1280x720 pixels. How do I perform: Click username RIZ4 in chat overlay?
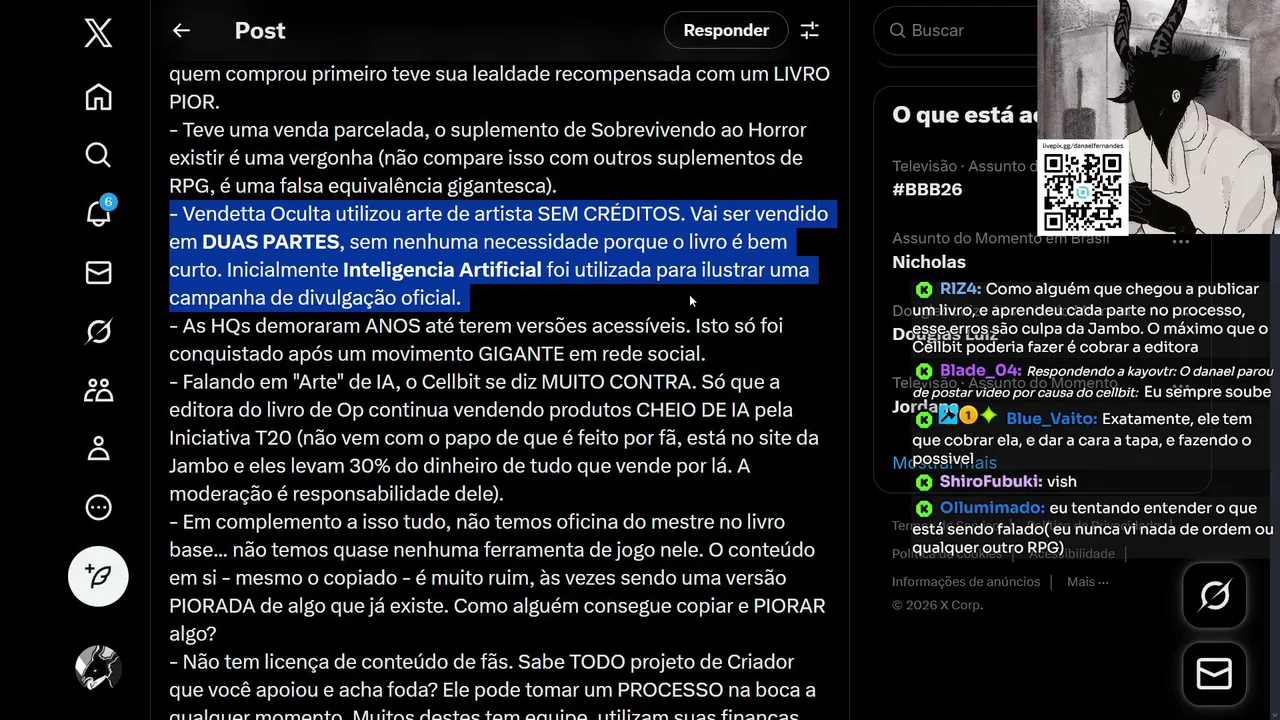click(960, 289)
